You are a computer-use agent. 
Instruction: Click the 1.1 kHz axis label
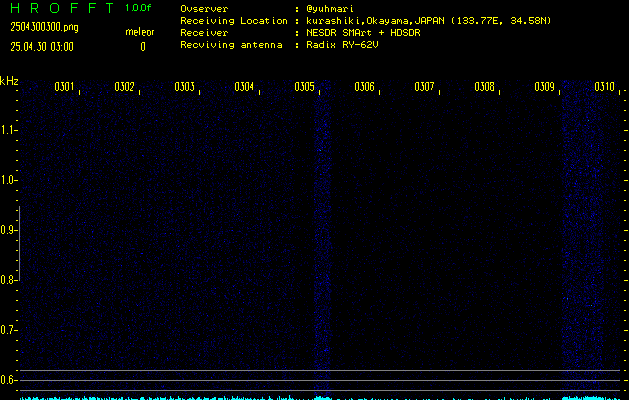pos(7,130)
